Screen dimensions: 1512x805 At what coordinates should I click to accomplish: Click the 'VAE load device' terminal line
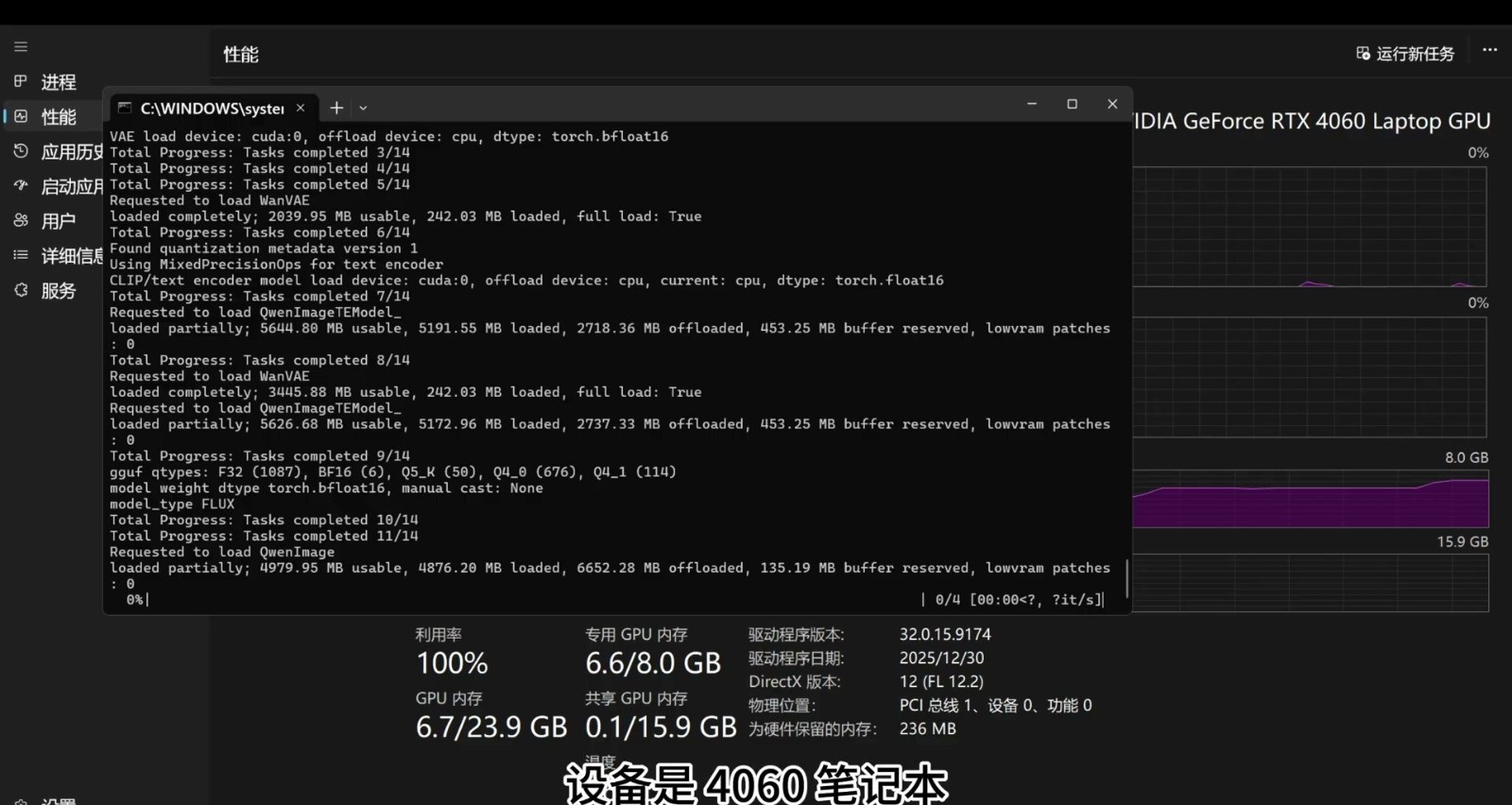point(389,136)
